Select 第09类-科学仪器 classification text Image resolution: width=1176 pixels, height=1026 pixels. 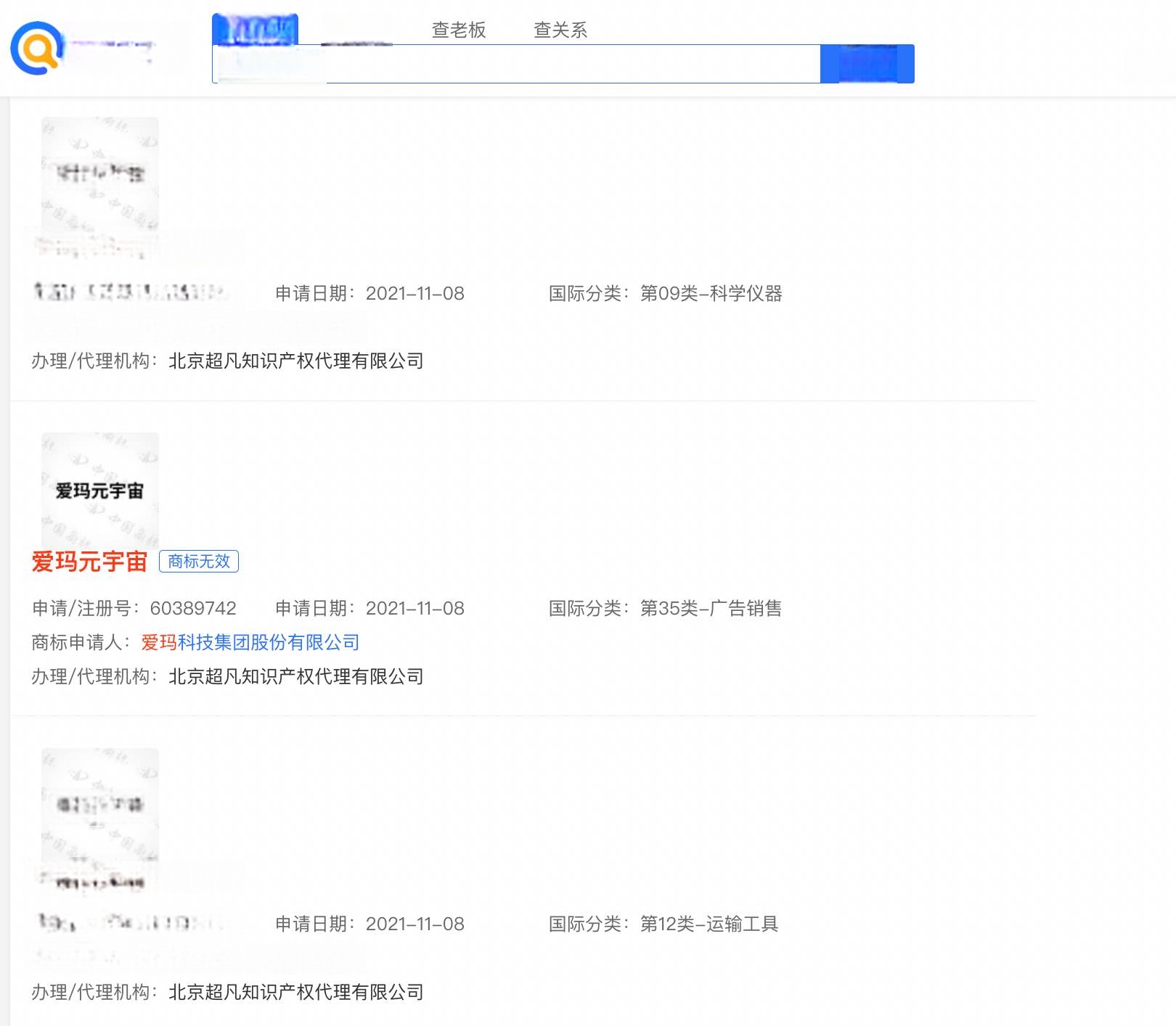click(x=711, y=293)
